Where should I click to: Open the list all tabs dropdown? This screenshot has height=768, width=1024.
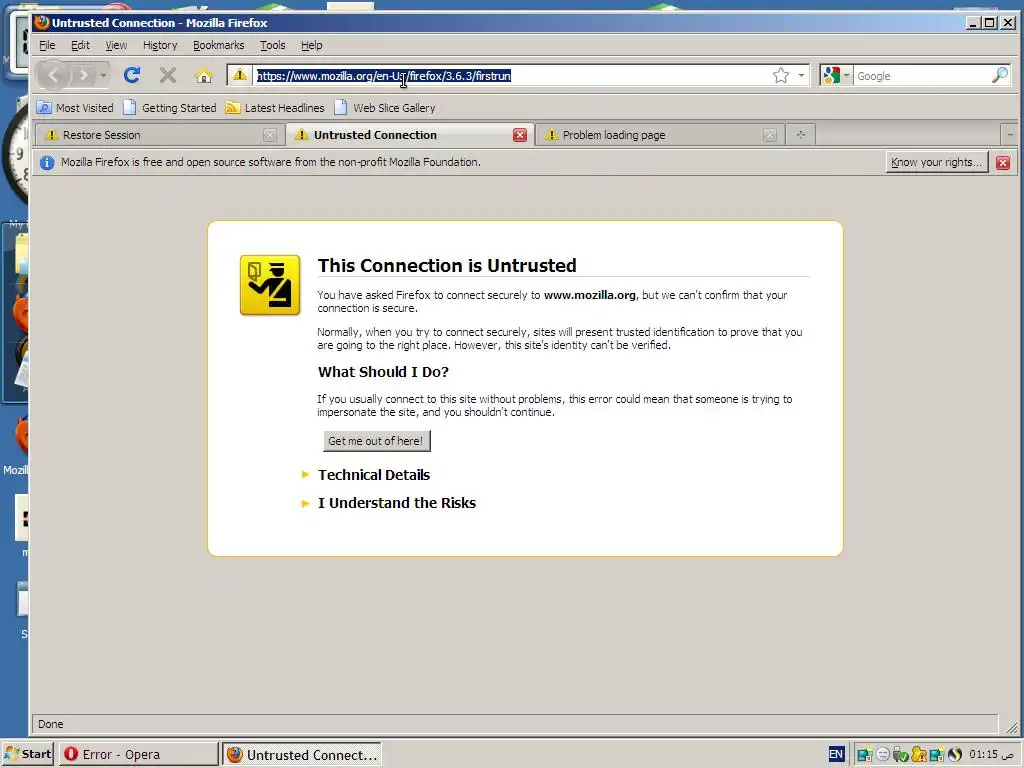click(x=1010, y=135)
